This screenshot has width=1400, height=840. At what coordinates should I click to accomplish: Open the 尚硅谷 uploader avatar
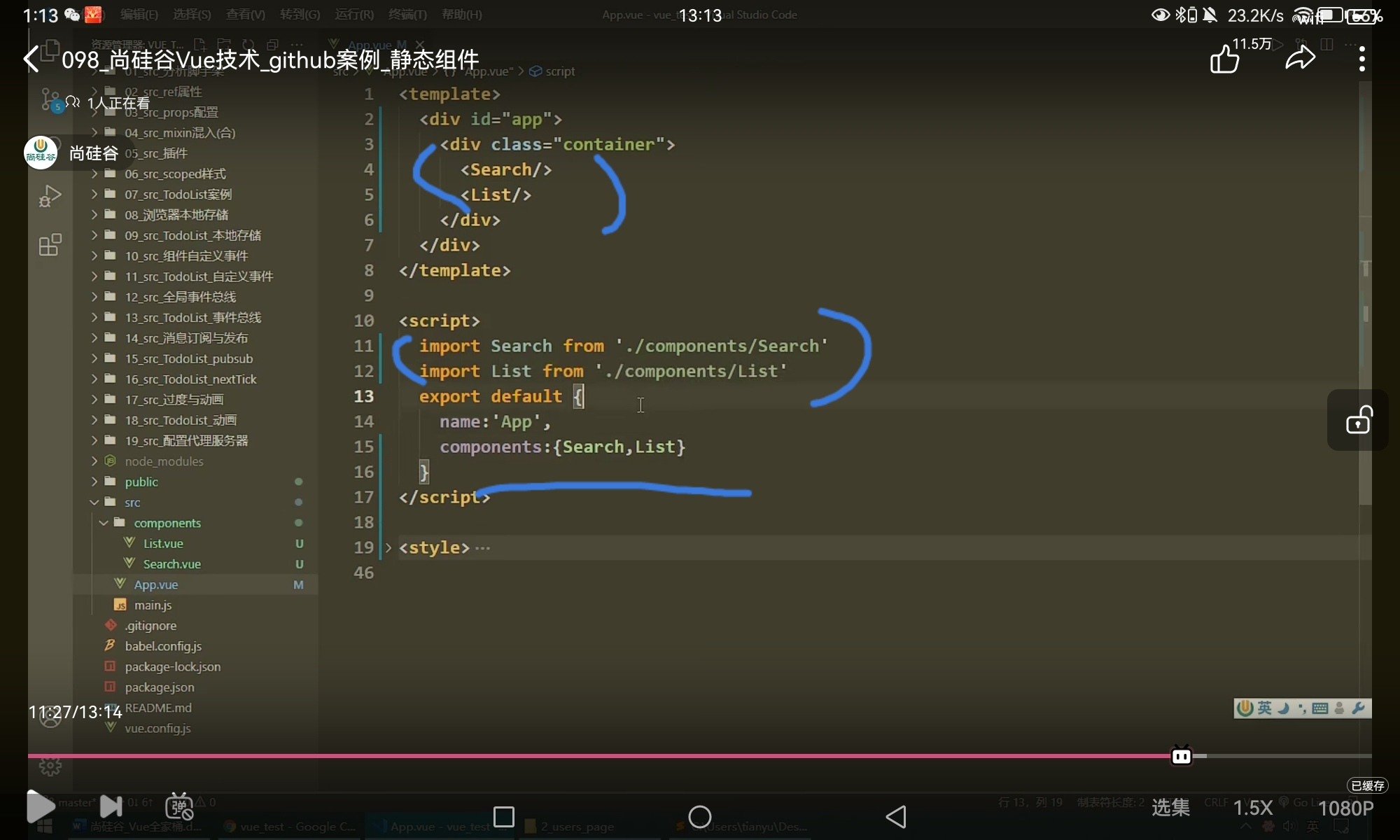pos(41,153)
